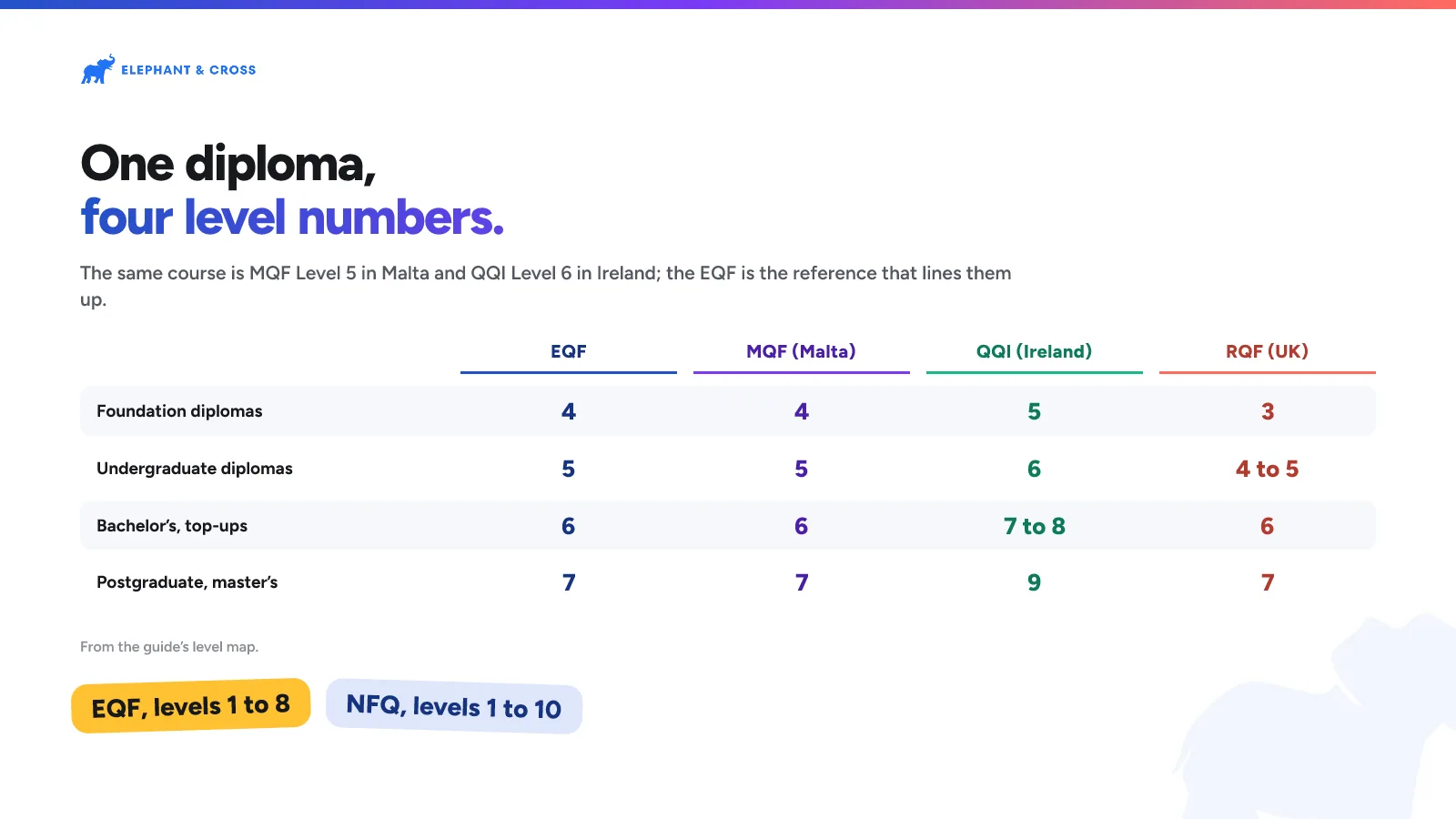Select the 'One diploma,' heading line
This screenshot has height=819, width=1456.
tap(228, 165)
